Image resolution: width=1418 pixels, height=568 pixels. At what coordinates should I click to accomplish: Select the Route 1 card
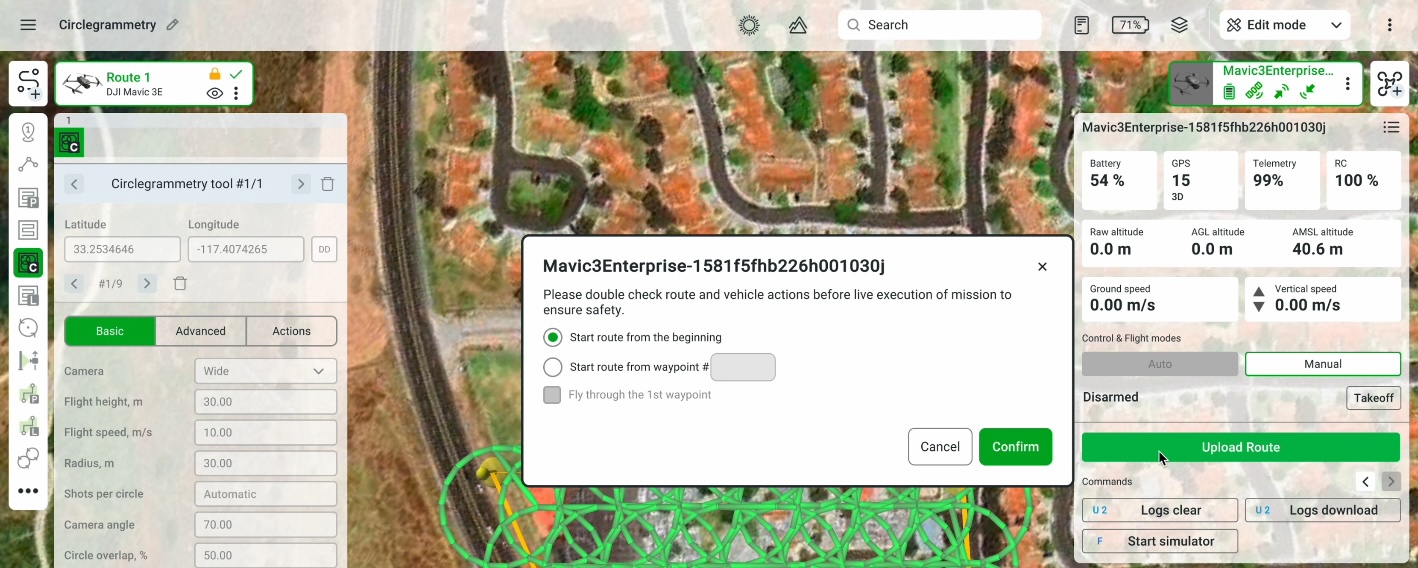[x=154, y=84]
